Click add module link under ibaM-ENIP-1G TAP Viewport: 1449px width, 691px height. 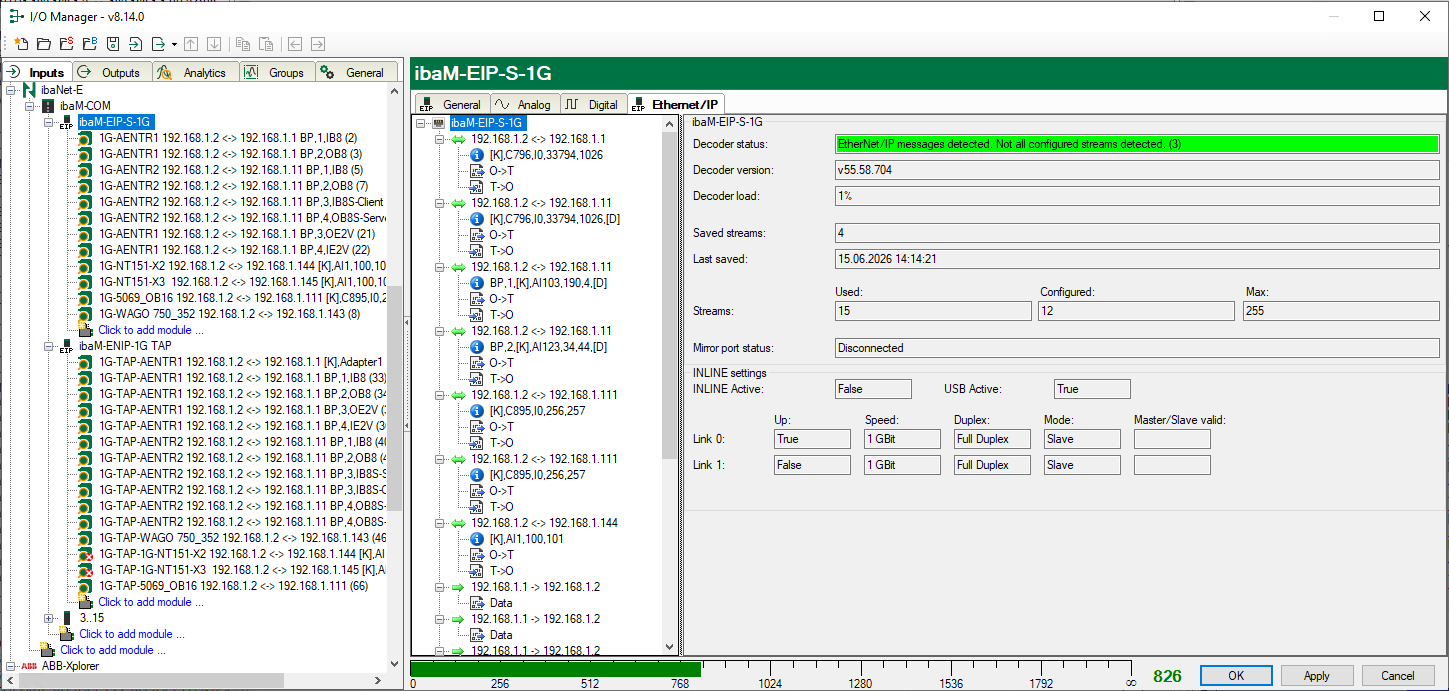click(150, 602)
